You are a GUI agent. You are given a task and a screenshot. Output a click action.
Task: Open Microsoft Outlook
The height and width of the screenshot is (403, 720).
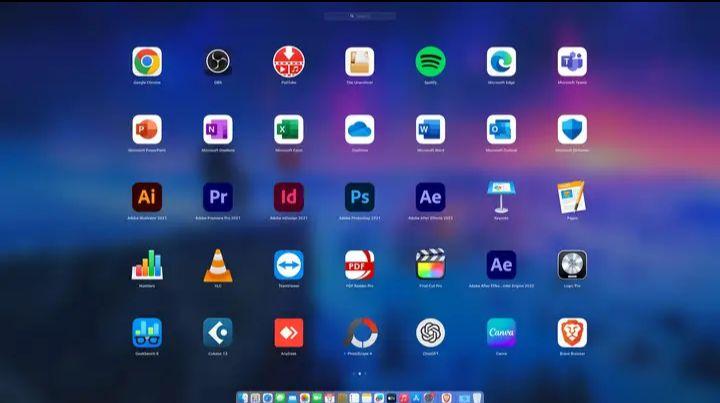[x=501, y=129]
